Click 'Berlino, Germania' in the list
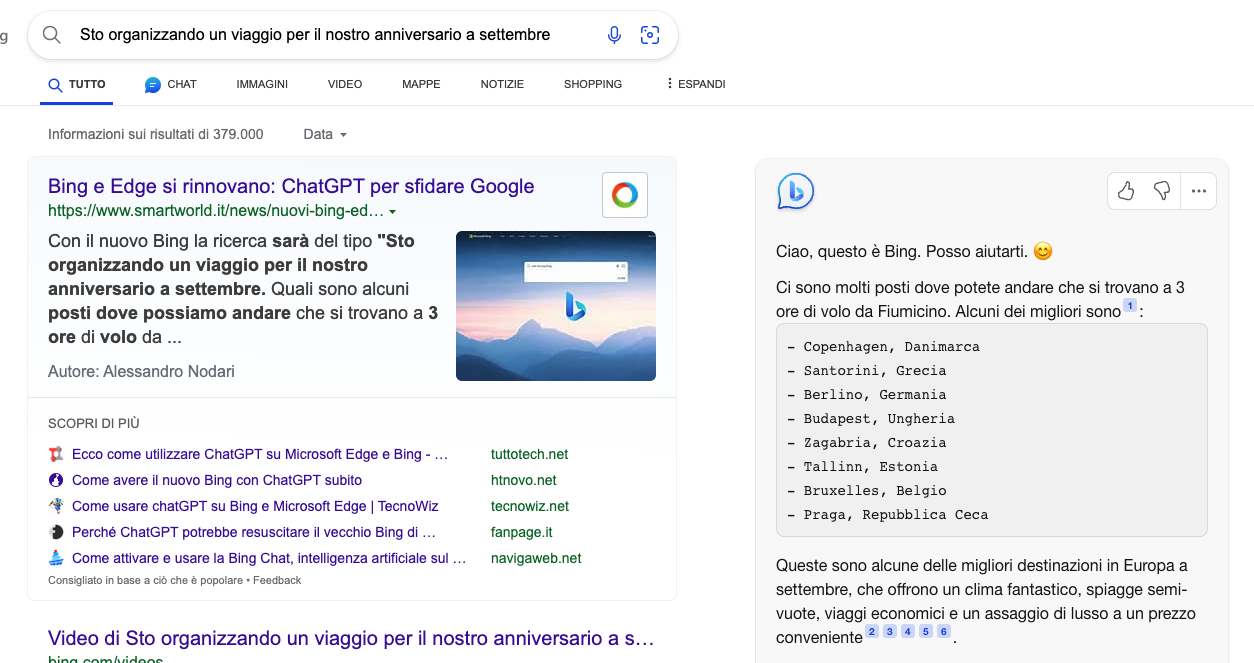The width and height of the screenshot is (1254, 663). (x=875, y=395)
